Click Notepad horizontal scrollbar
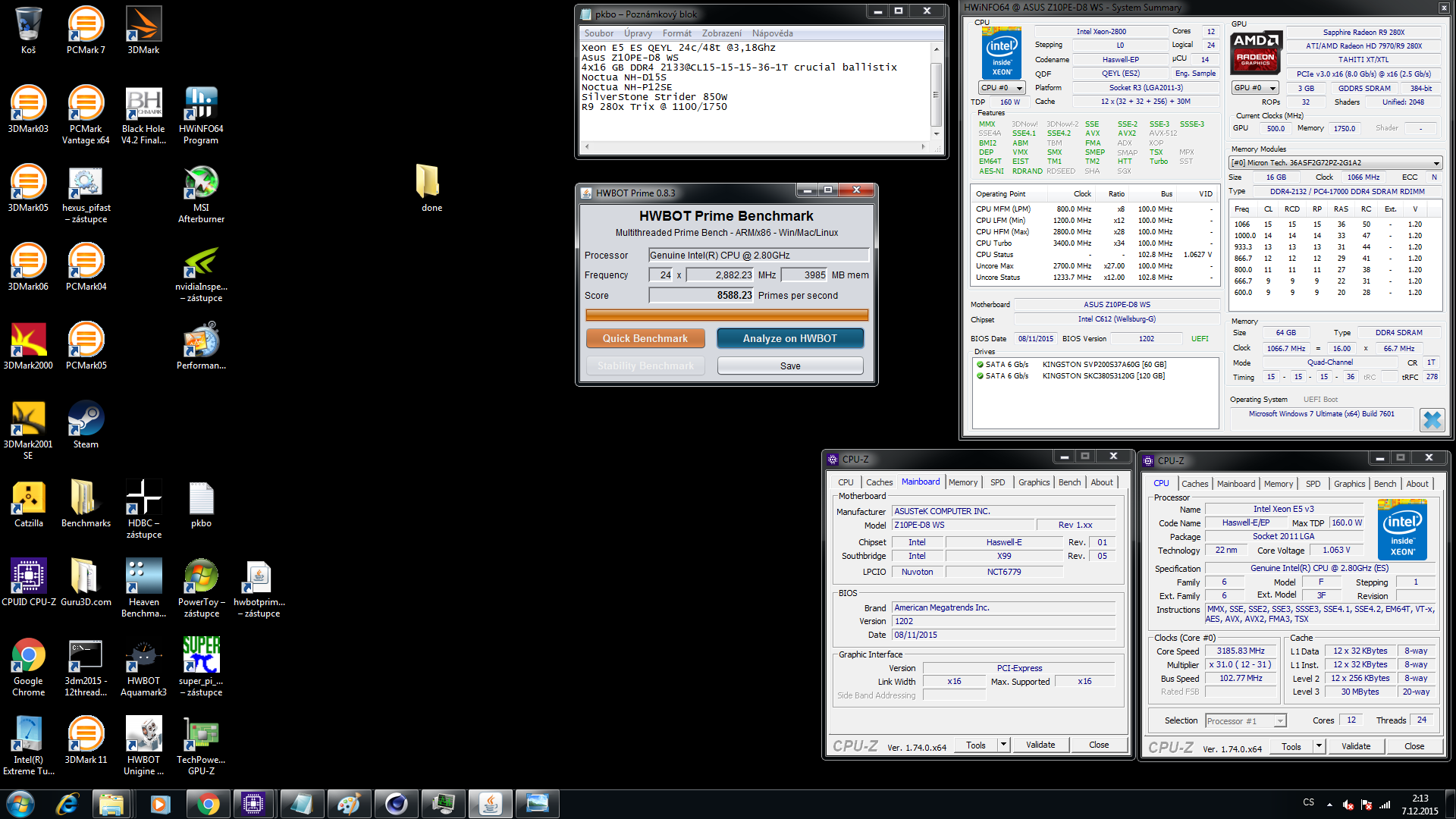This screenshot has width=1456, height=819. coord(755,146)
